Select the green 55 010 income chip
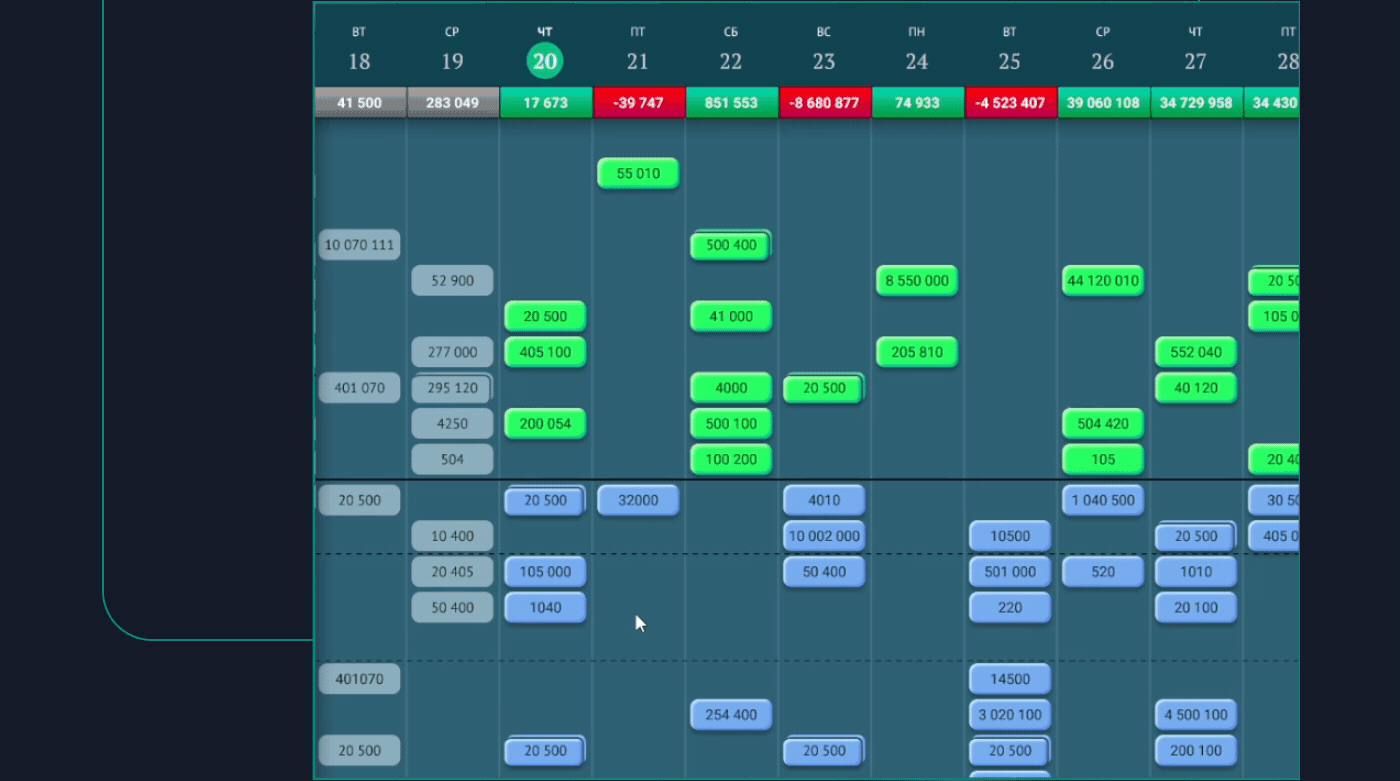 pyautogui.click(x=638, y=173)
